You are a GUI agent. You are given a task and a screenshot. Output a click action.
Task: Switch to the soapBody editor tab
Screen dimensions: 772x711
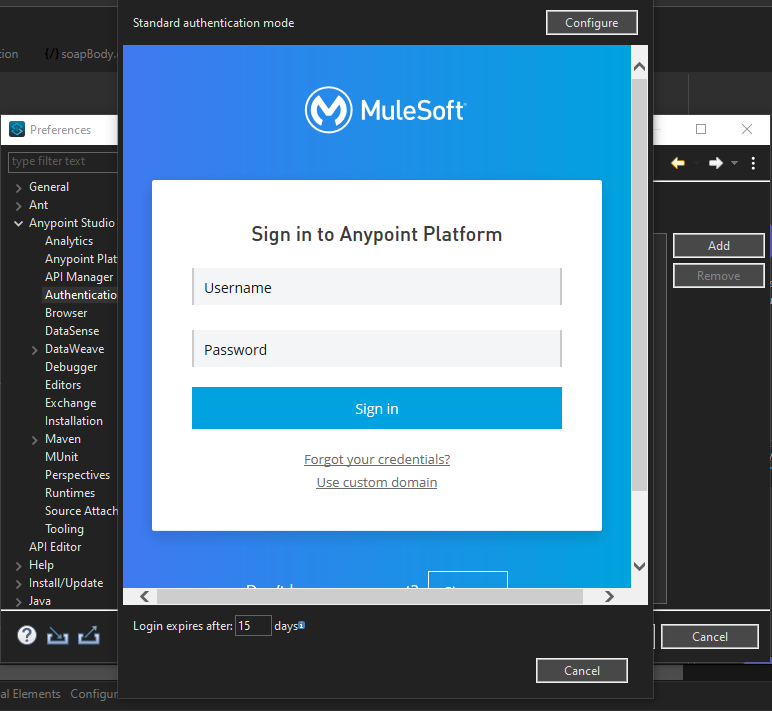pos(80,54)
